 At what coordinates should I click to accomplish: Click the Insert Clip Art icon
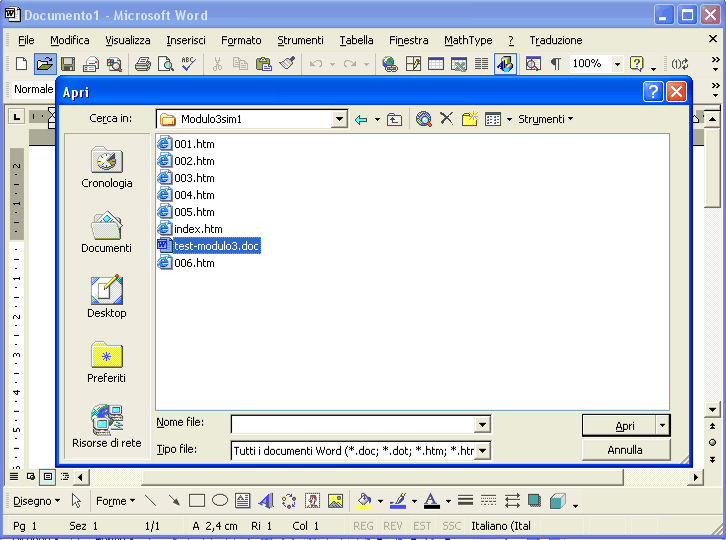(313, 501)
